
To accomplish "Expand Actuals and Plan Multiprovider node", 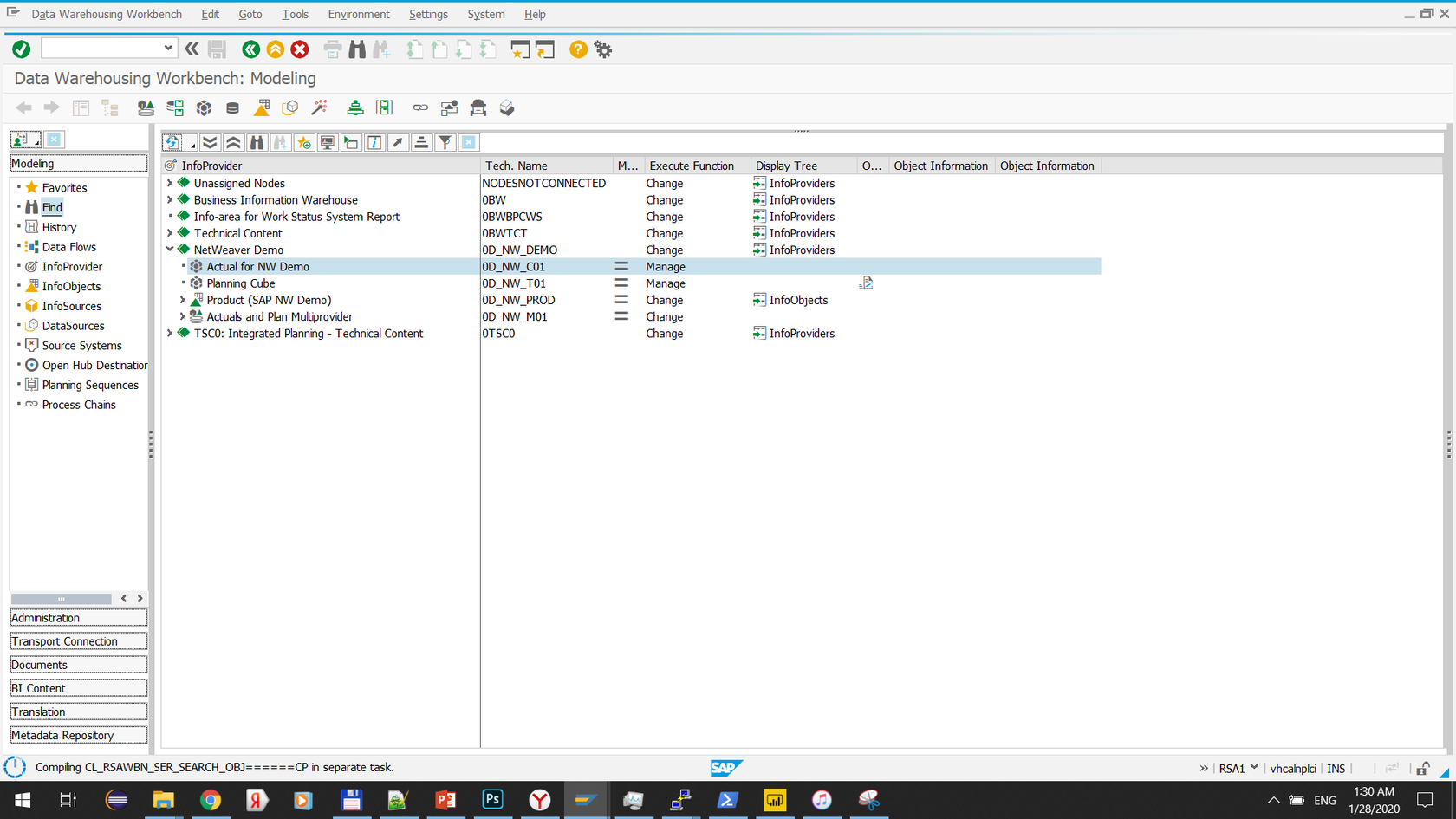I will [183, 316].
